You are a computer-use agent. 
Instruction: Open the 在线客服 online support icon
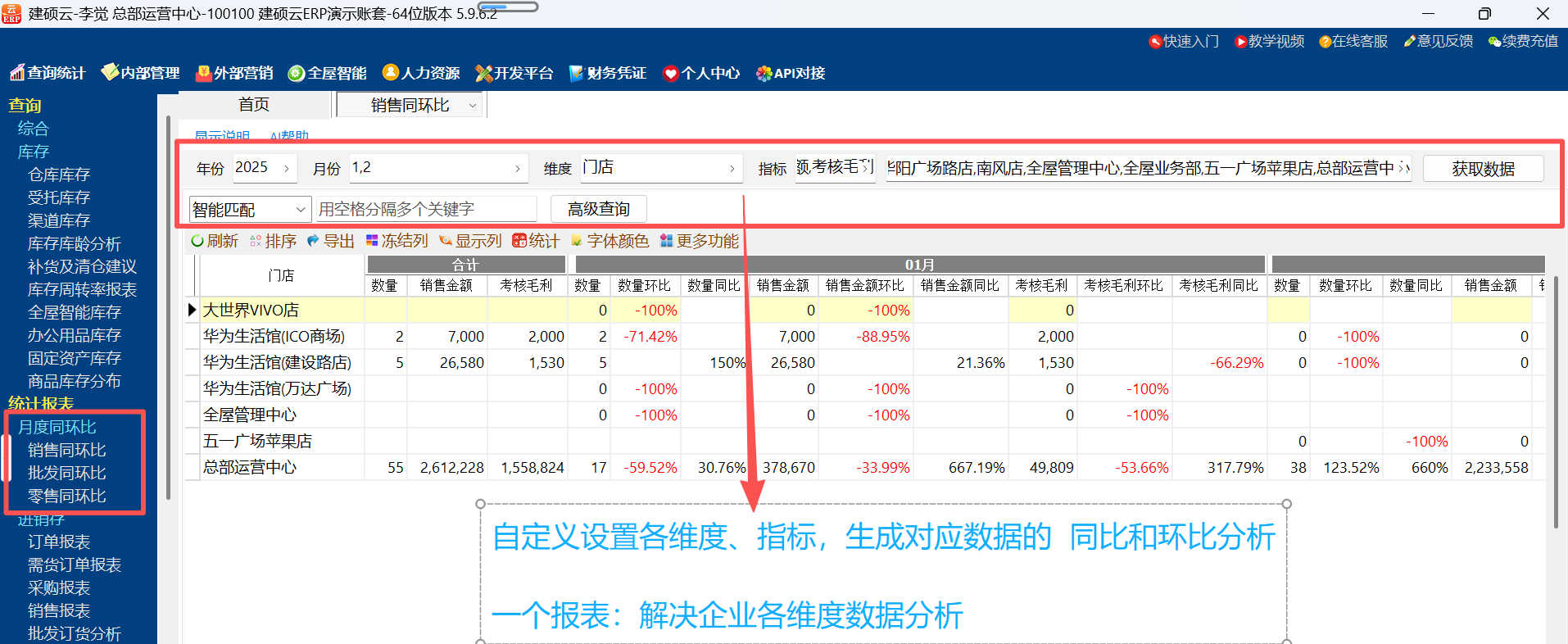click(x=1325, y=42)
